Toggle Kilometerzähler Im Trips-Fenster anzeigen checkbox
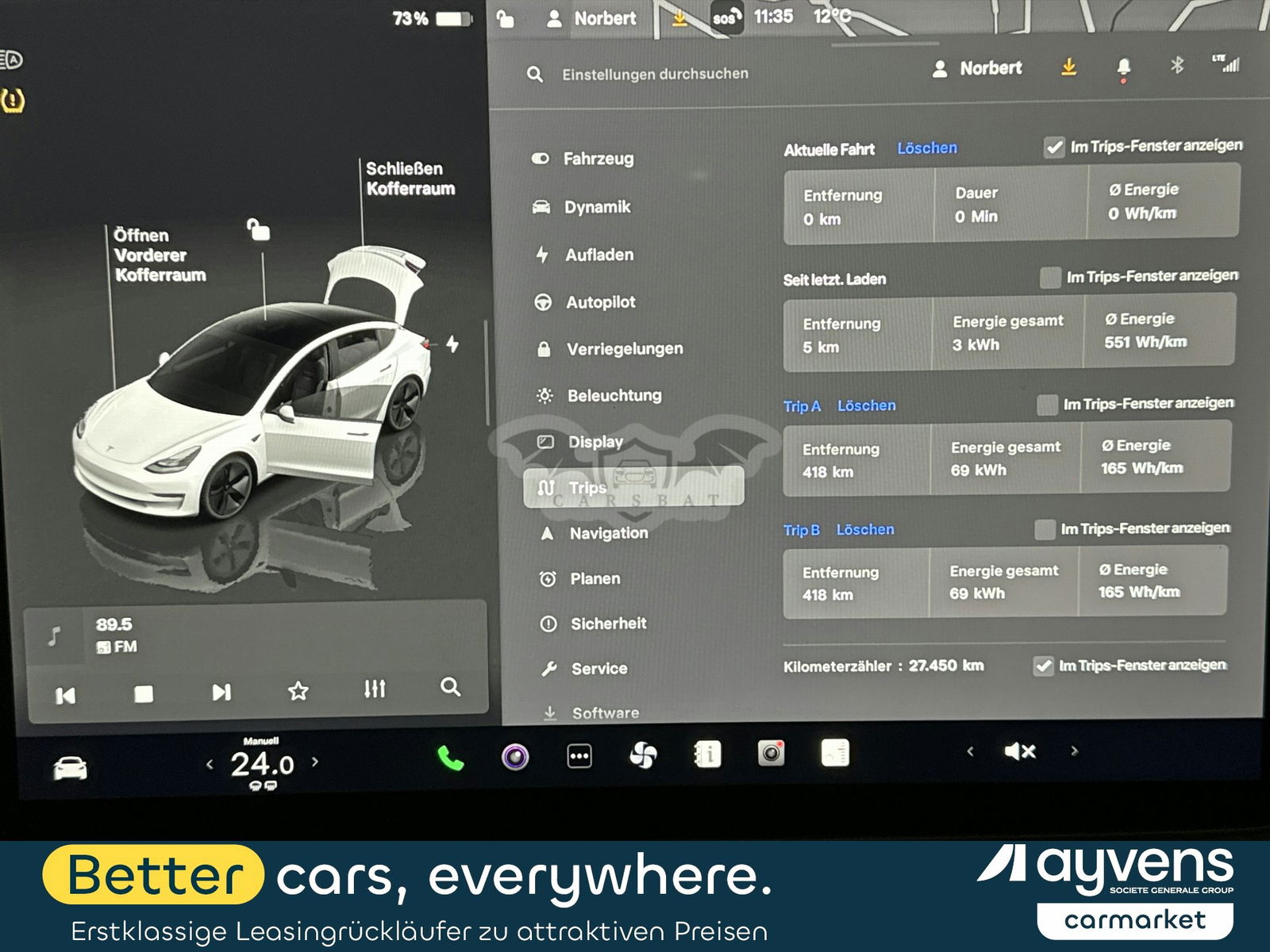The height and width of the screenshot is (952, 1270). click(1043, 666)
